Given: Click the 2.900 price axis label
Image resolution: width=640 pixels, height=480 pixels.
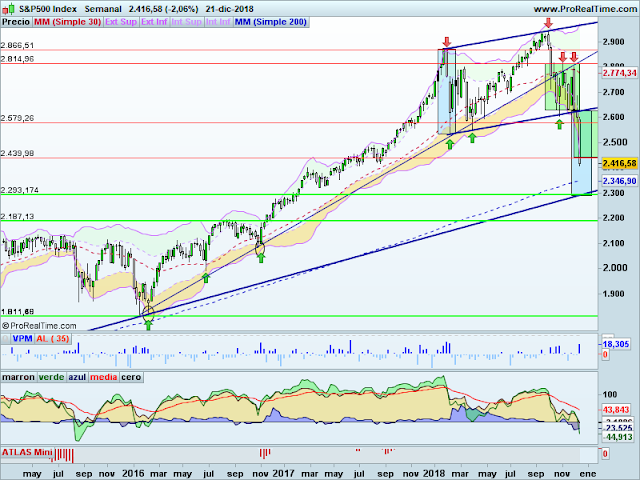Looking at the screenshot, I should 613,42.
